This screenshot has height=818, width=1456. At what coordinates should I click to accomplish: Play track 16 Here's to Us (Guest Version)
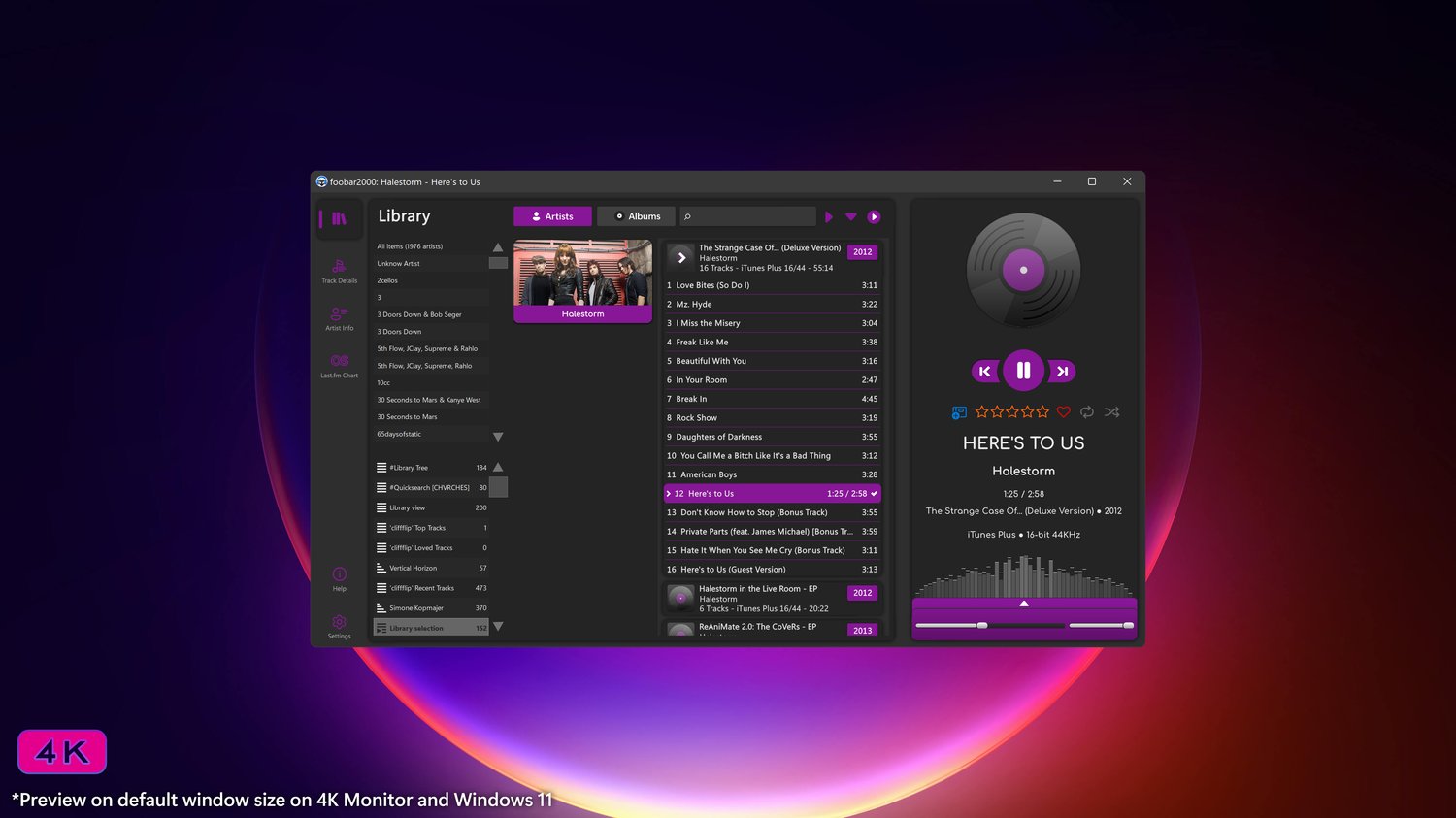click(x=772, y=570)
